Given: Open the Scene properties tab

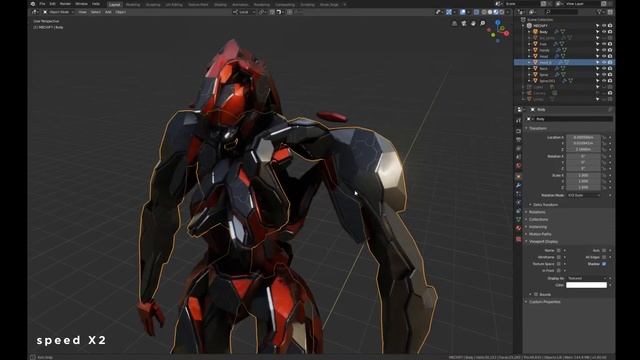Looking at the screenshot, I should [x=519, y=157].
